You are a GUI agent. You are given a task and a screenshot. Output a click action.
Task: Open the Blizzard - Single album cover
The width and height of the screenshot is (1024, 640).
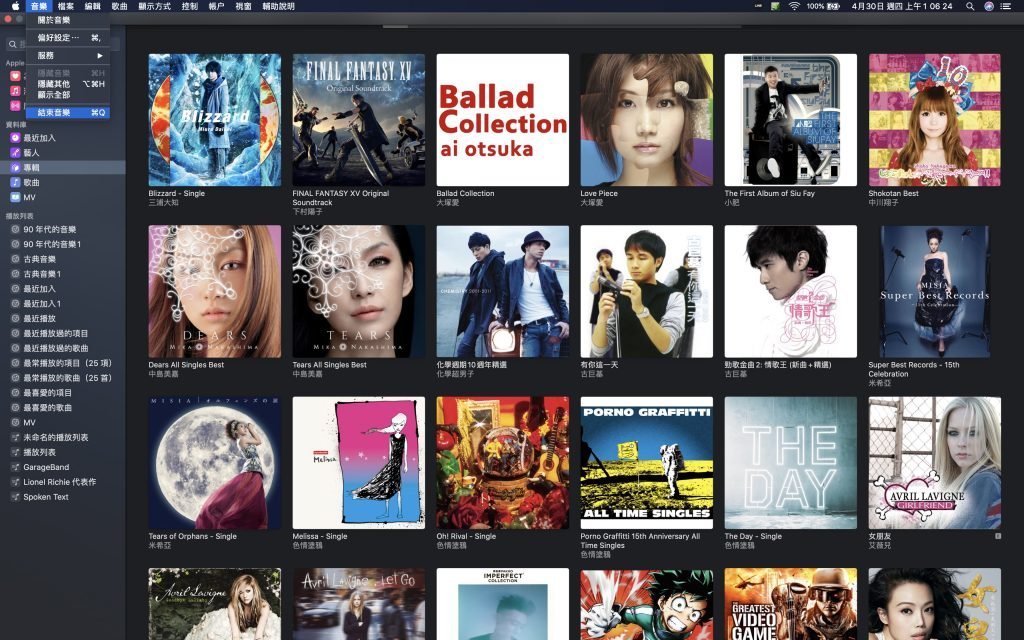click(x=215, y=120)
